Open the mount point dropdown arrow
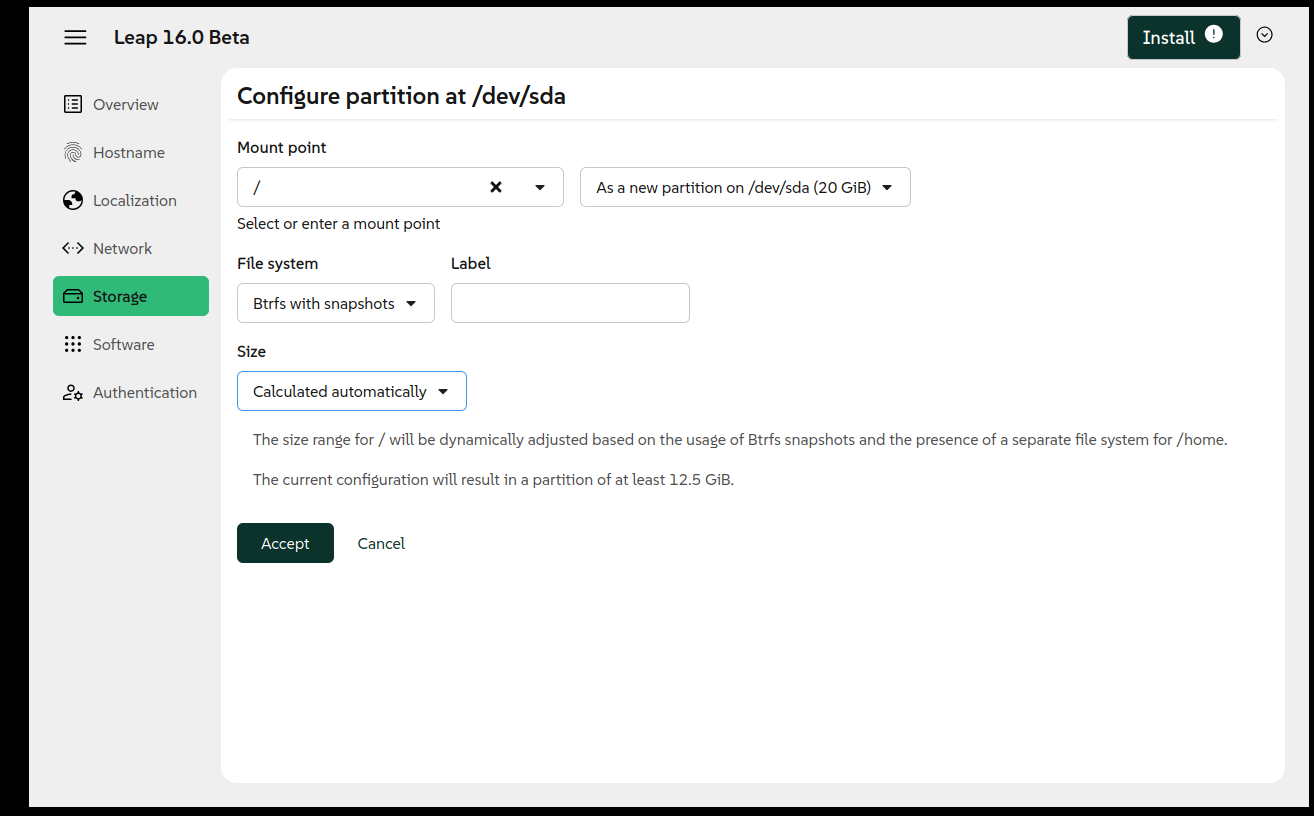Image resolution: width=1314 pixels, height=816 pixels. [x=540, y=187]
